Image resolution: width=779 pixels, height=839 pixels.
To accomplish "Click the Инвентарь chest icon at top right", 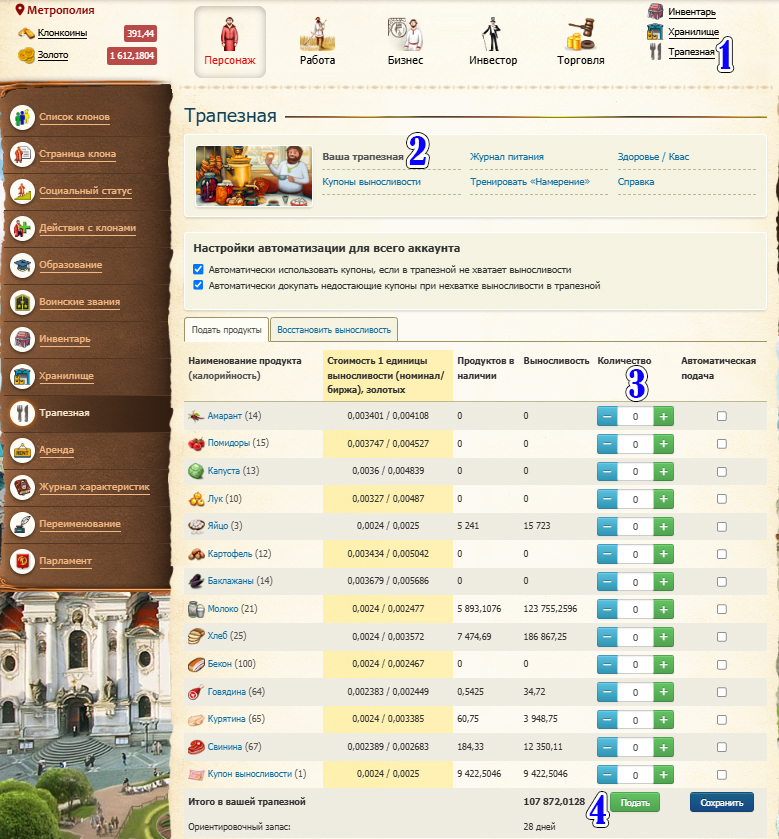I will 655,12.
